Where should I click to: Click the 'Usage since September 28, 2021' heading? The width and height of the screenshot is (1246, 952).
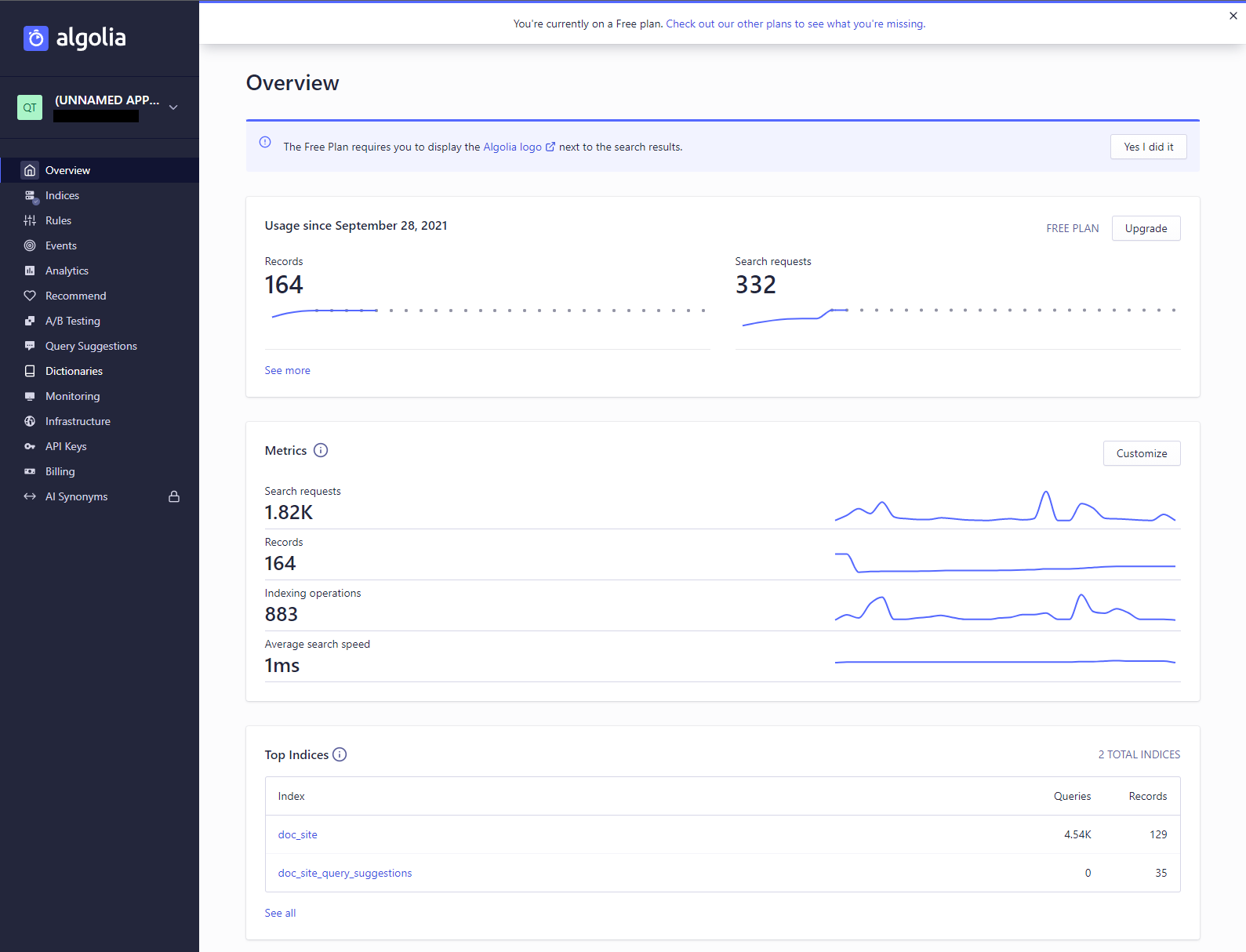356,225
